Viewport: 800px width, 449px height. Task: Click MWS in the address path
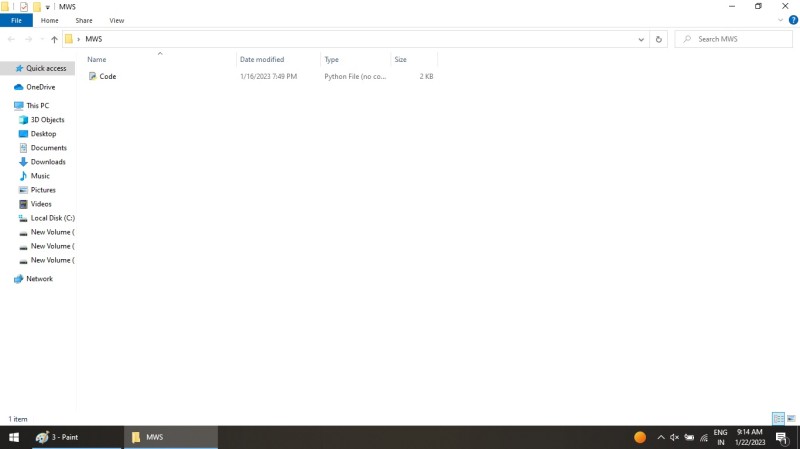93,39
